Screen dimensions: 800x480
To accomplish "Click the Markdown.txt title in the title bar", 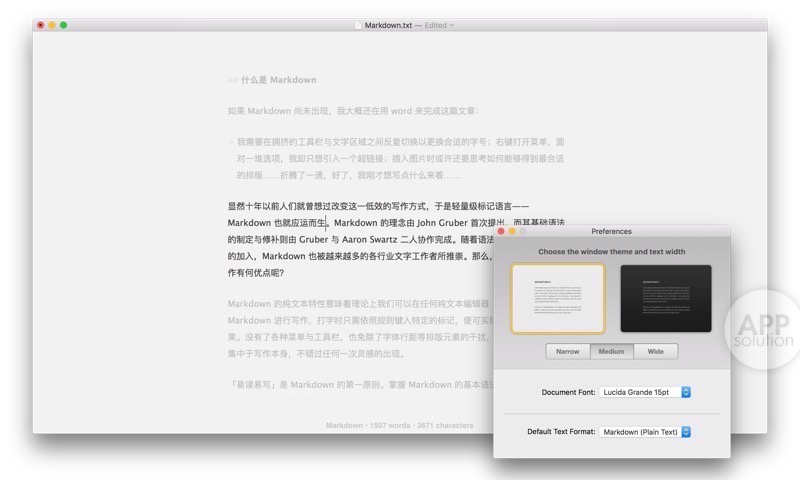I will click(x=388, y=25).
